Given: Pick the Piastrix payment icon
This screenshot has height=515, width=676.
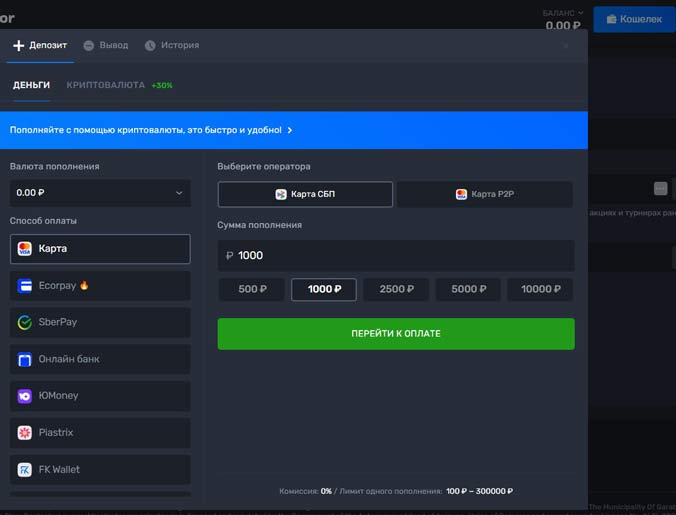Looking at the screenshot, I should pos(25,433).
